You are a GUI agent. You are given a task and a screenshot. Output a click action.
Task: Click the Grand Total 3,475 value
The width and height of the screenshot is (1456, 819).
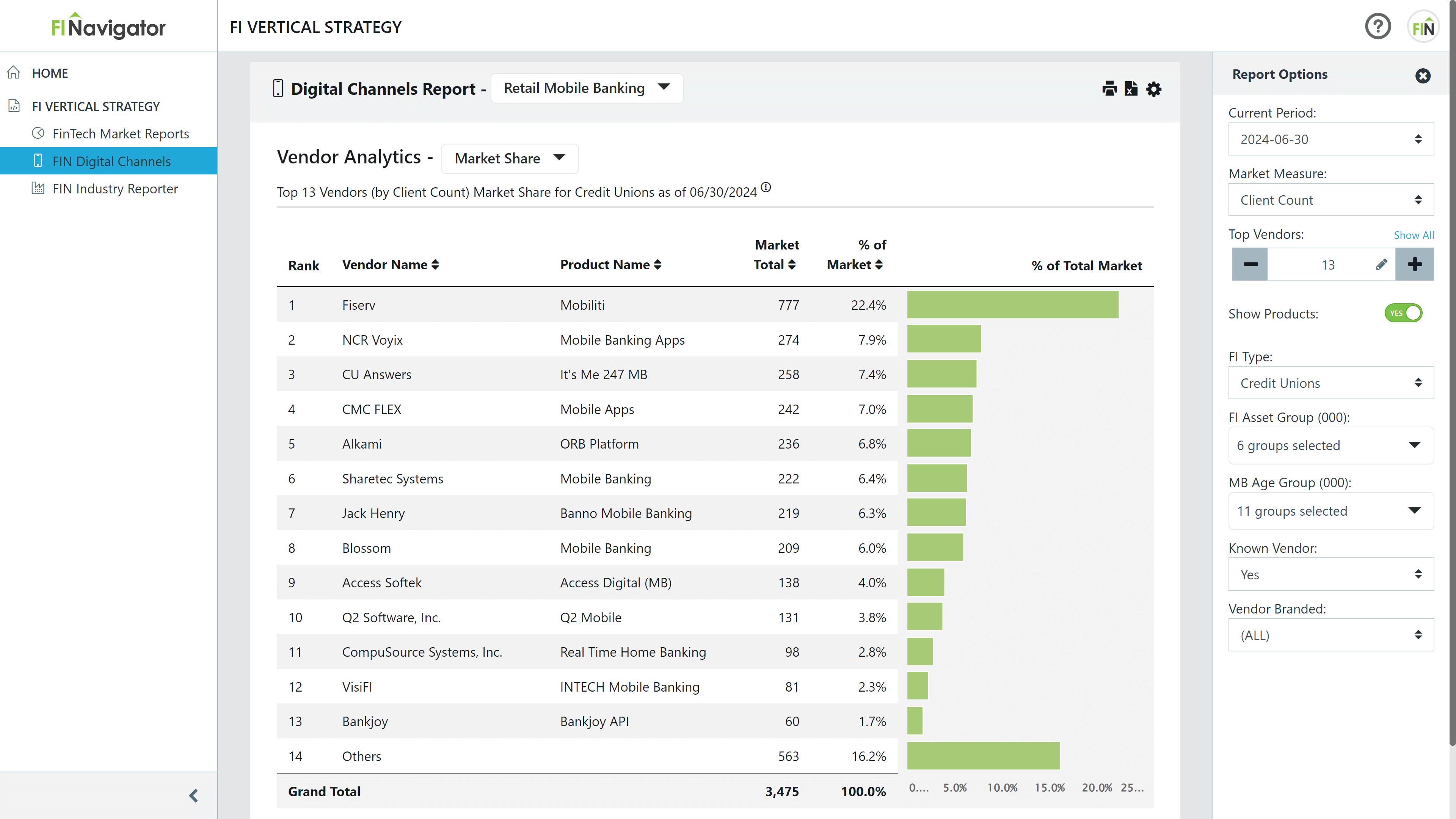pos(782,791)
